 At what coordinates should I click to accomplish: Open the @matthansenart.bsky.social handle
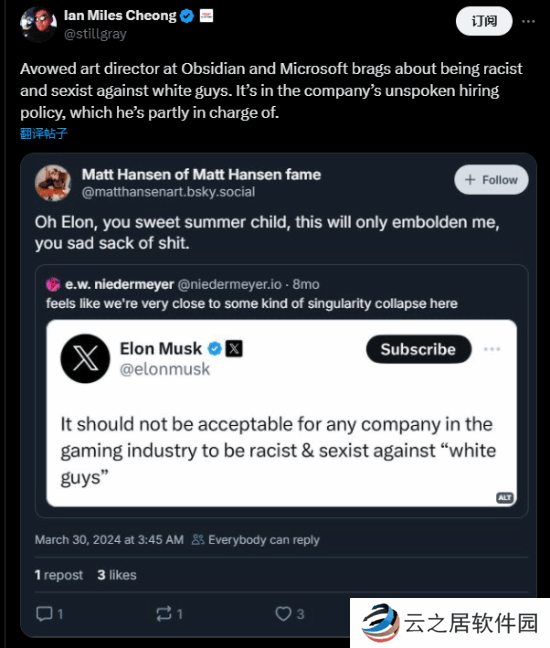coord(168,192)
